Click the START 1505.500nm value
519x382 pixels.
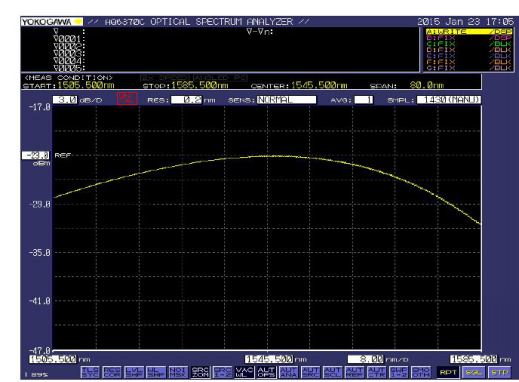tap(86, 85)
